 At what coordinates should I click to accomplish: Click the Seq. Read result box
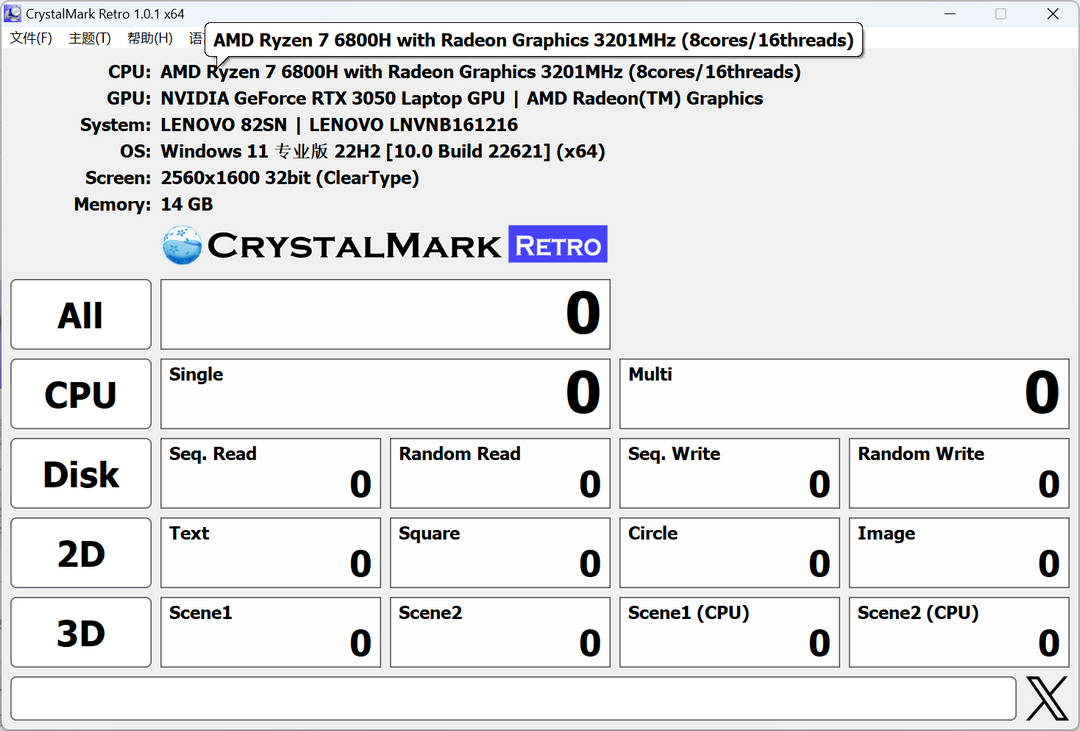(x=270, y=473)
